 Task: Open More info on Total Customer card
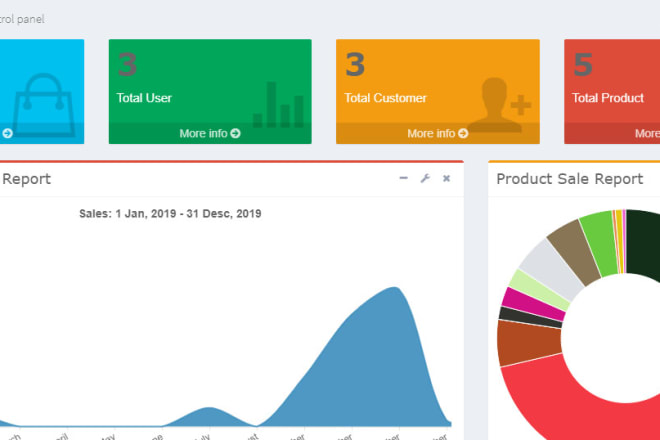click(x=438, y=133)
